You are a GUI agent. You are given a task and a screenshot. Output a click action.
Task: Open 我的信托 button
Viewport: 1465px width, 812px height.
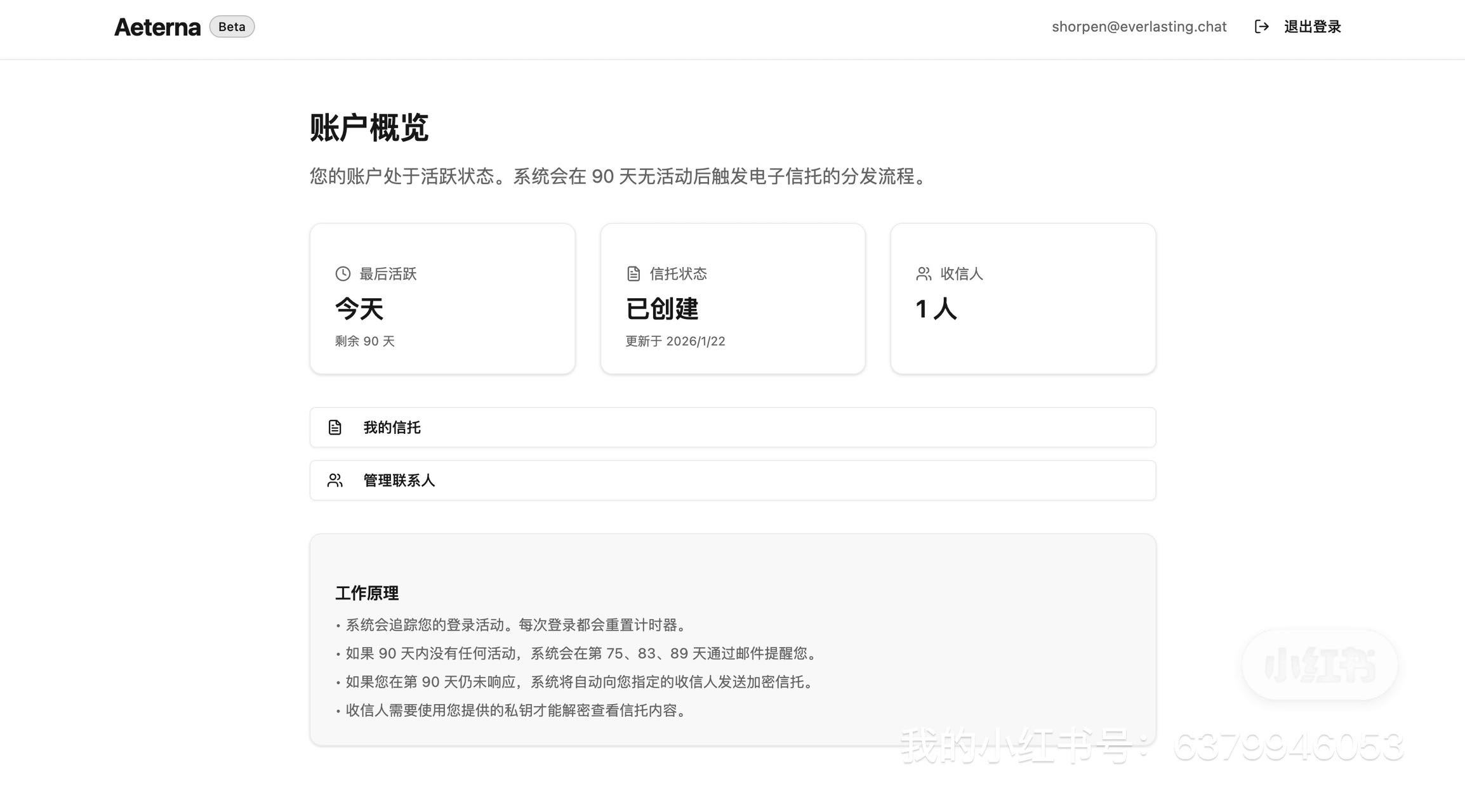click(x=732, y=428)
